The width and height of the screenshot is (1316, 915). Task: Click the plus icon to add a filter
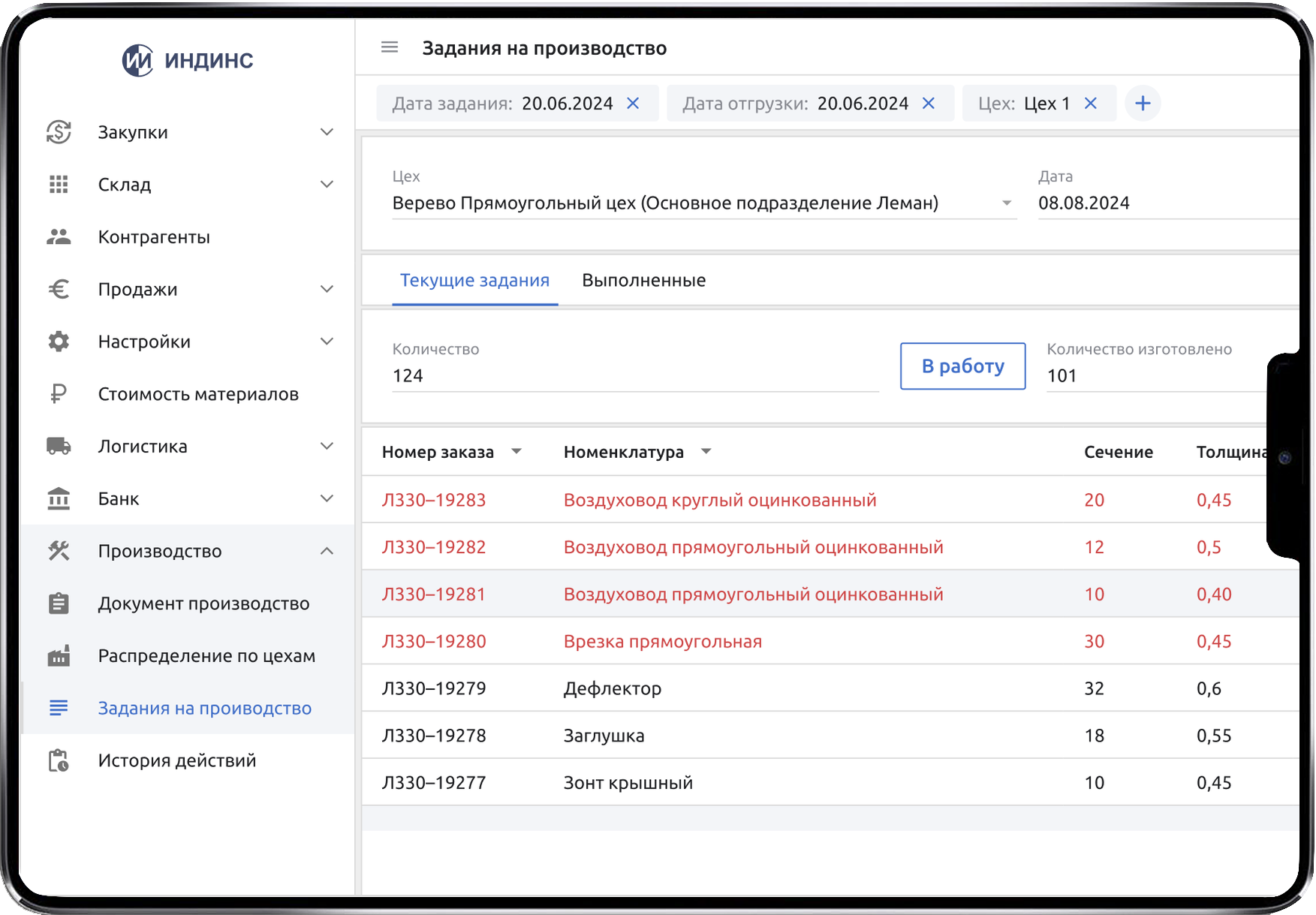(1143, 103)
